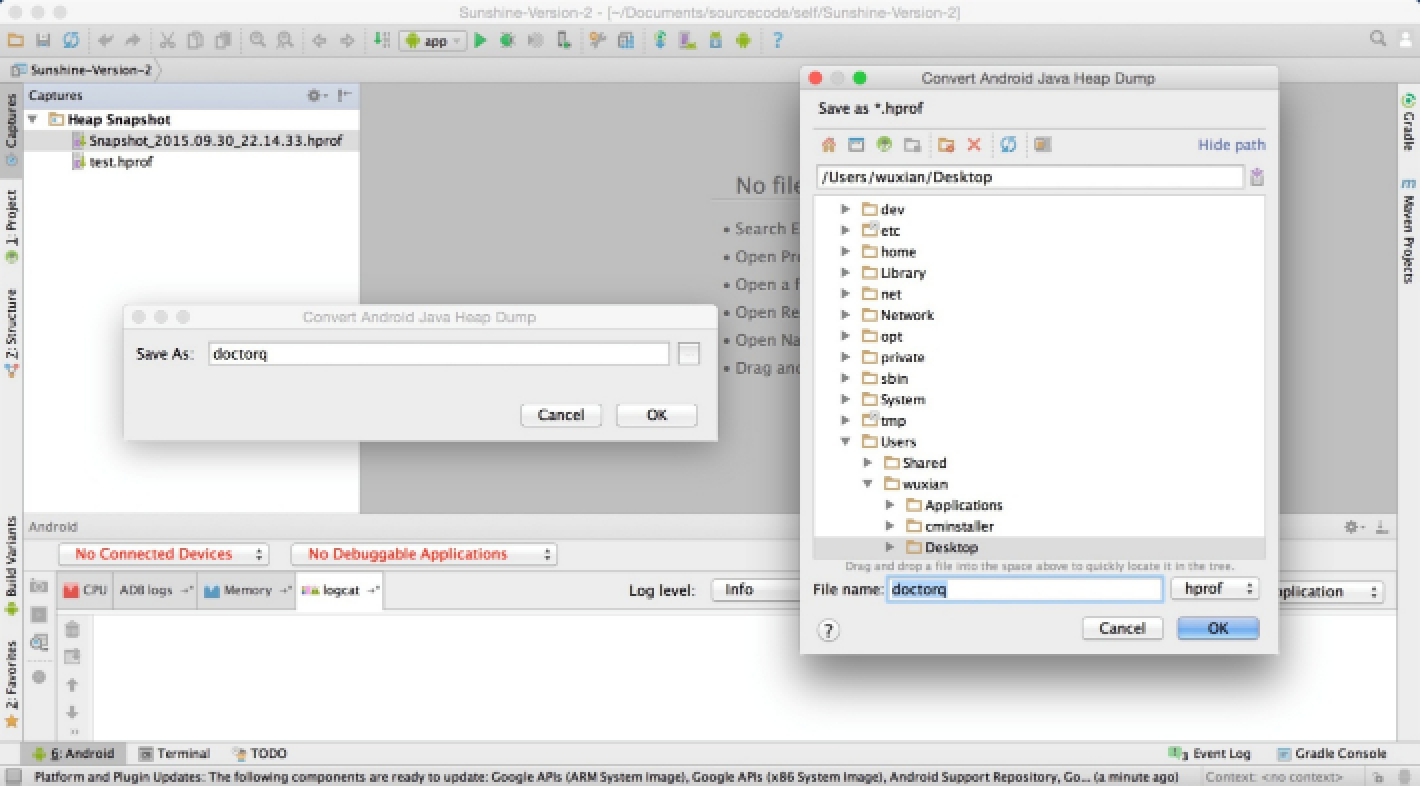Screen dimensions: 1422x788
Task: Expand the Applications folder arrow
Action: 889,505
